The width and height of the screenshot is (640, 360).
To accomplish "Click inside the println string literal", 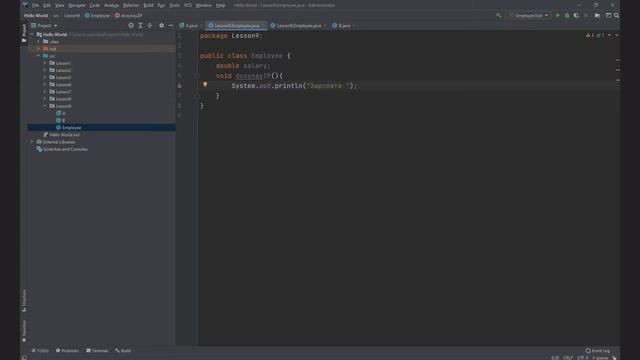I will [328, 86].
